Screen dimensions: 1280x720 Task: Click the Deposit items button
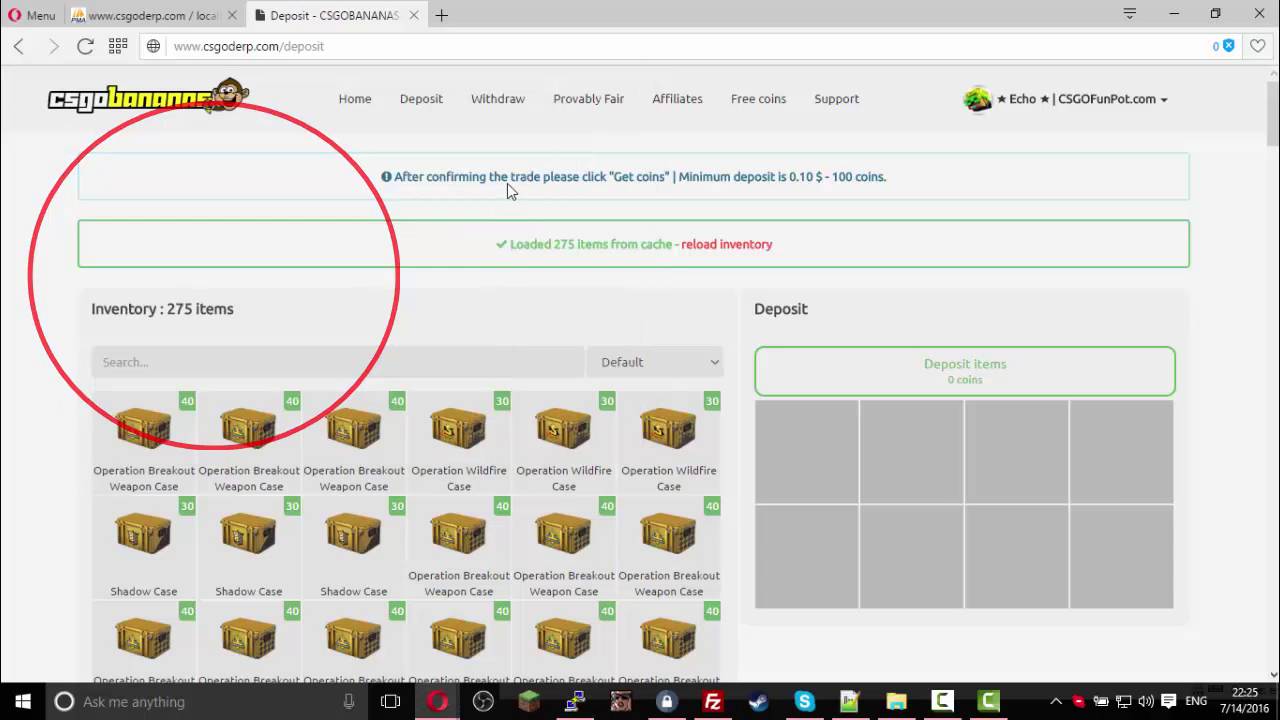click(x=965, y=371)
